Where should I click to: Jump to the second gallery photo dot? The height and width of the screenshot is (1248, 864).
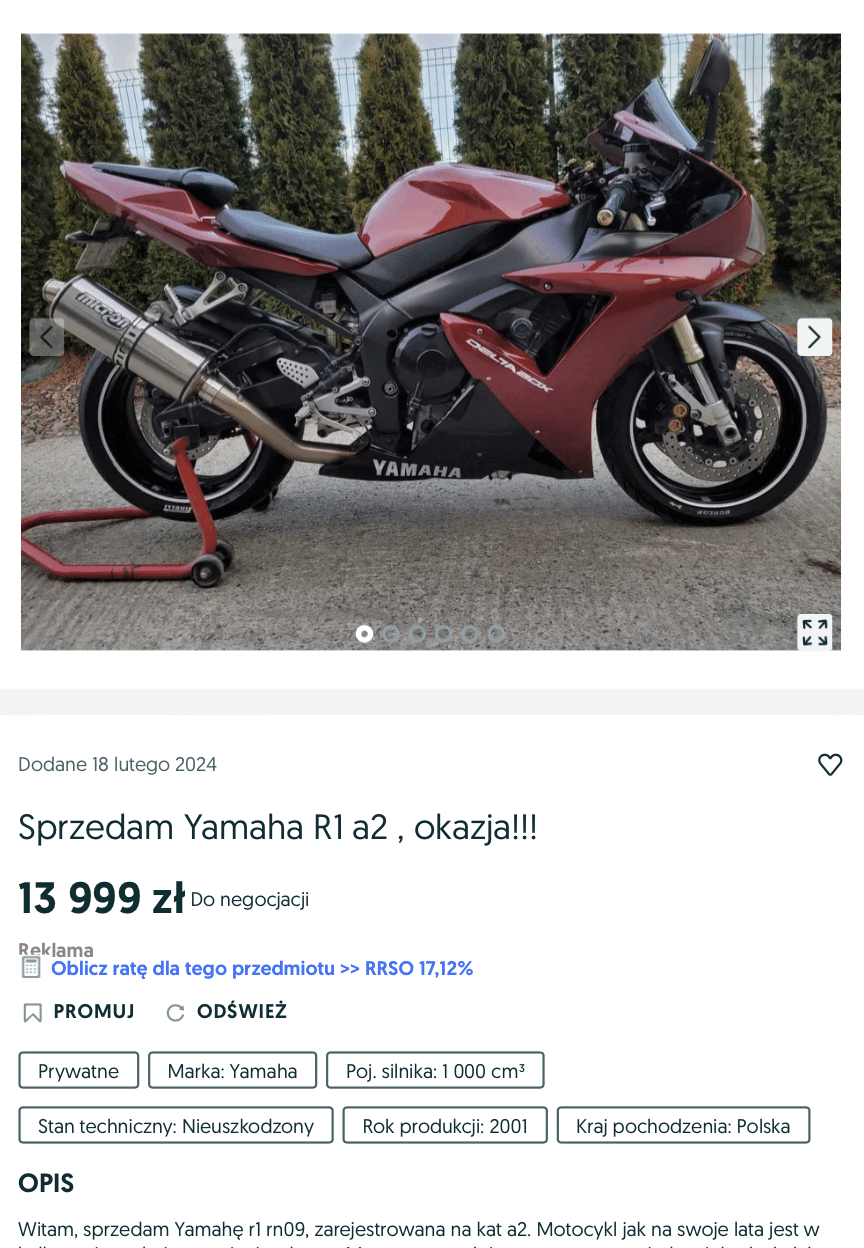click(x=391, y=633)
